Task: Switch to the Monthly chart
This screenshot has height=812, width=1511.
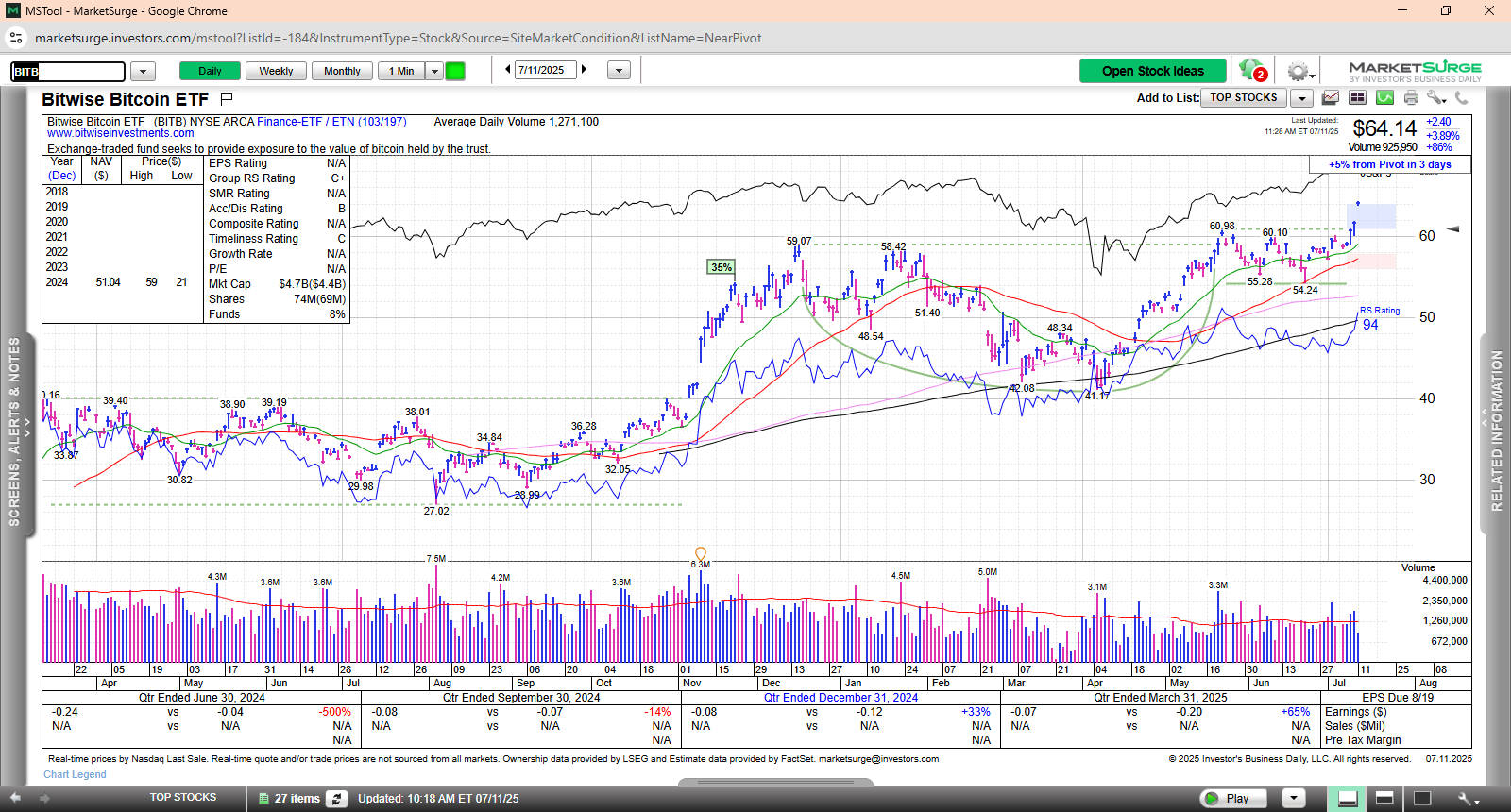Action: pyautogui.click(x=342, y=71)
